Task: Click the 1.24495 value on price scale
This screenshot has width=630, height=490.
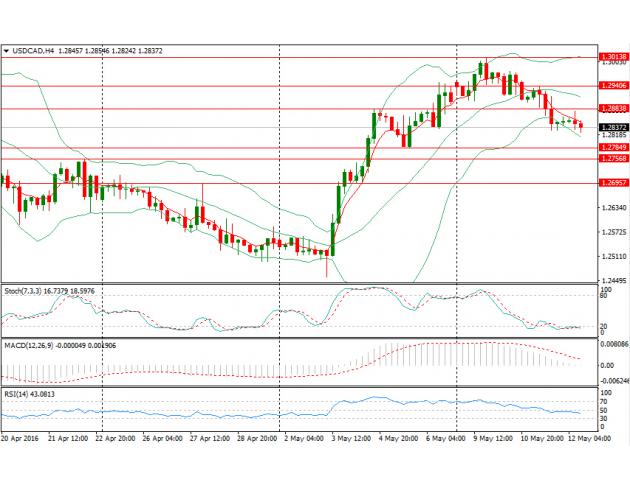Action: point(614,279)
